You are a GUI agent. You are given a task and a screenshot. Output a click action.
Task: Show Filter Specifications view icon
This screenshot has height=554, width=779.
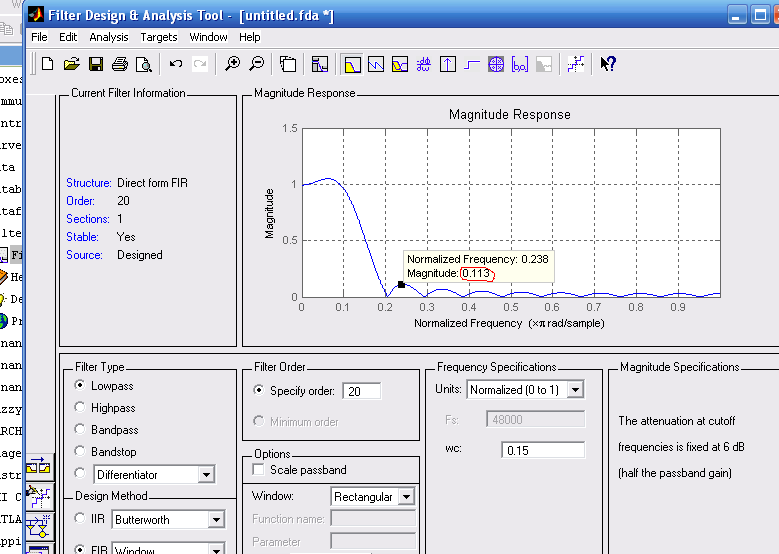pyautogui.click(x=320, y=64)
